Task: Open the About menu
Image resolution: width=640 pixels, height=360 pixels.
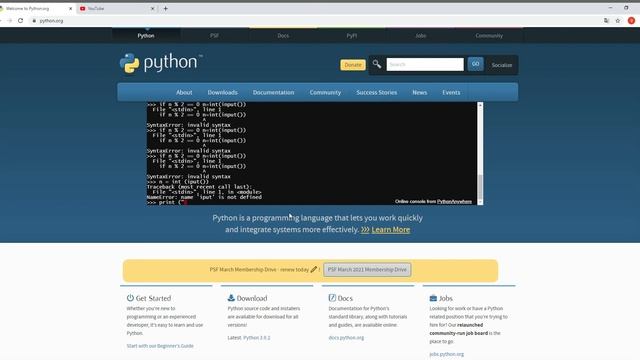Action: click(184, 92)
